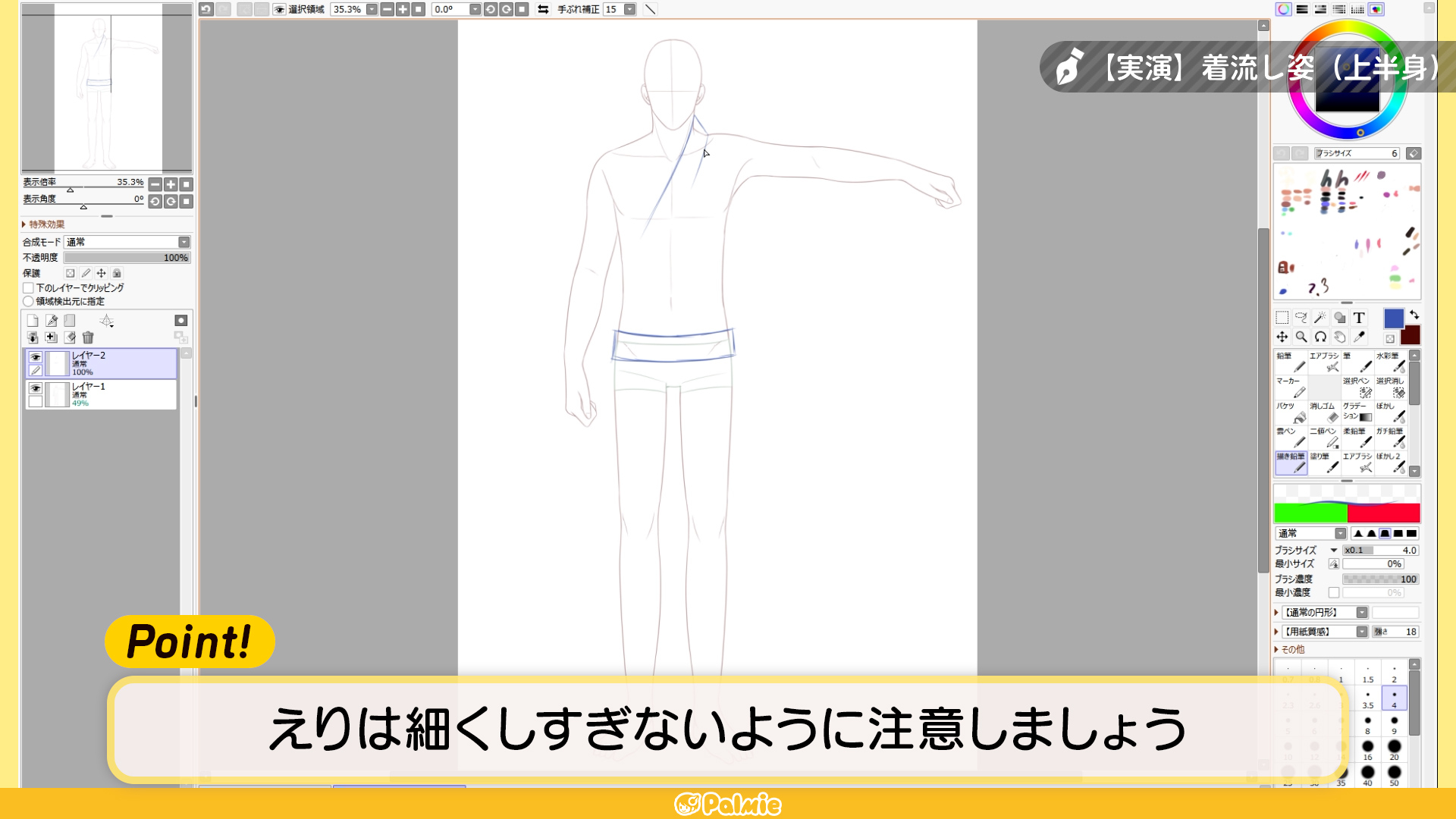Screen dimensions: 1456x819
Task: Open the 手ぶれ補正 stabilizer dropdown
Action: point(629,9)
